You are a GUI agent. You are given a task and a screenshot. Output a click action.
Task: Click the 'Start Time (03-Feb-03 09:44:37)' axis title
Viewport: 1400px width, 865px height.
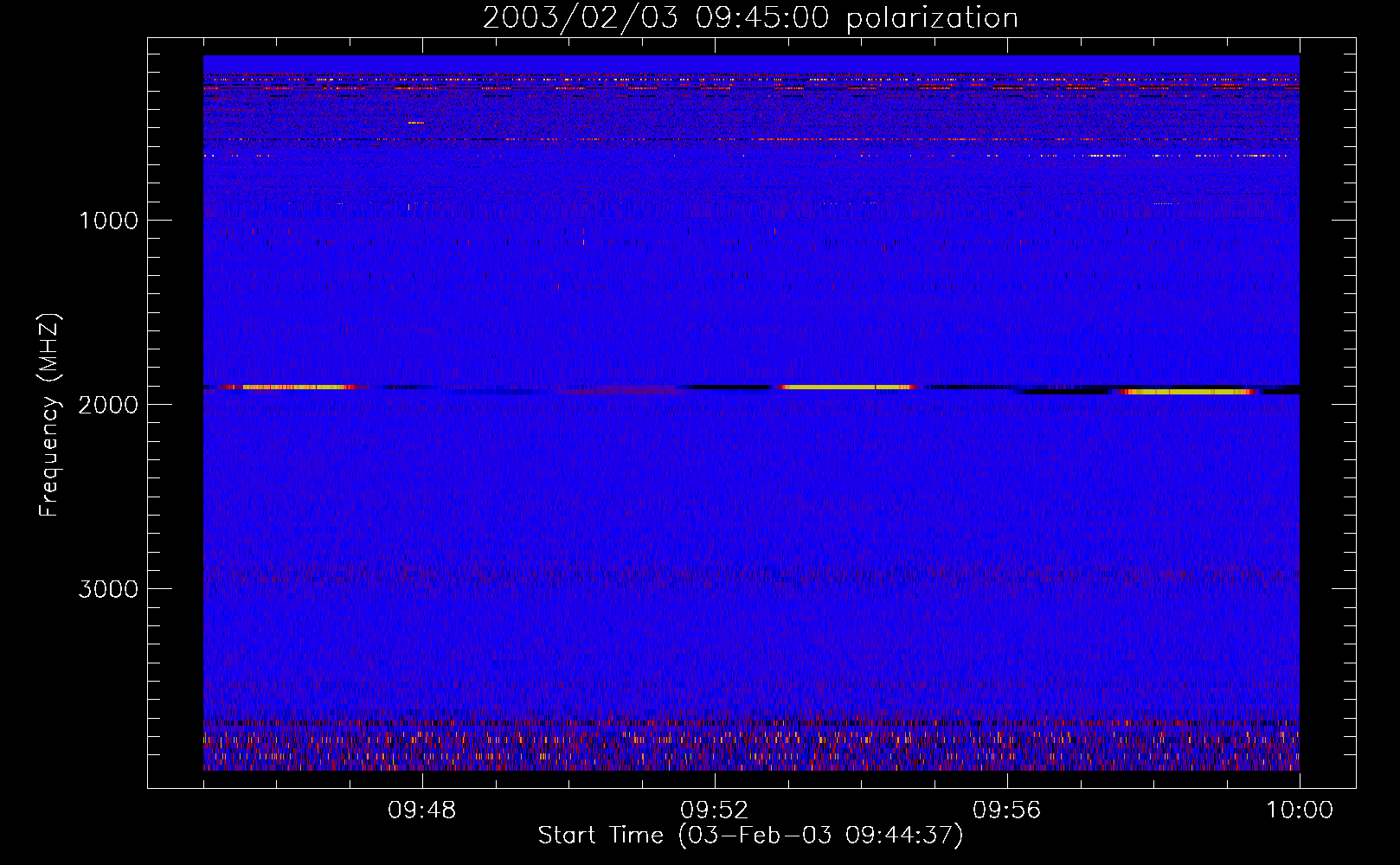(750, 836)
